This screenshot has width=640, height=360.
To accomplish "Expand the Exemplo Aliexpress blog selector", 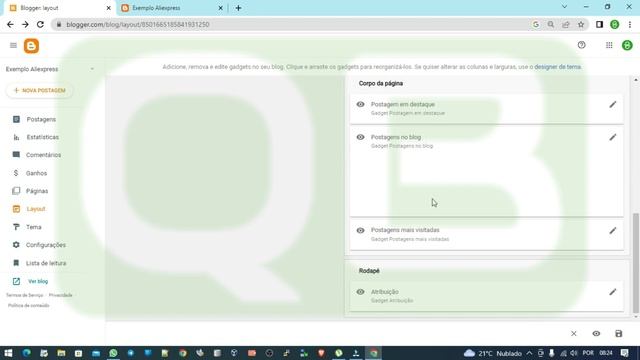I will pos(92,69).
